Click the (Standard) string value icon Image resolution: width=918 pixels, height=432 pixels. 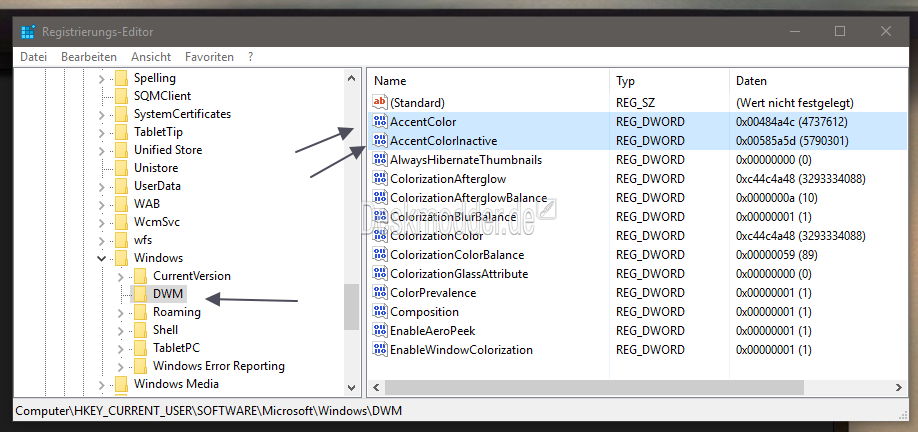(380, 102)
